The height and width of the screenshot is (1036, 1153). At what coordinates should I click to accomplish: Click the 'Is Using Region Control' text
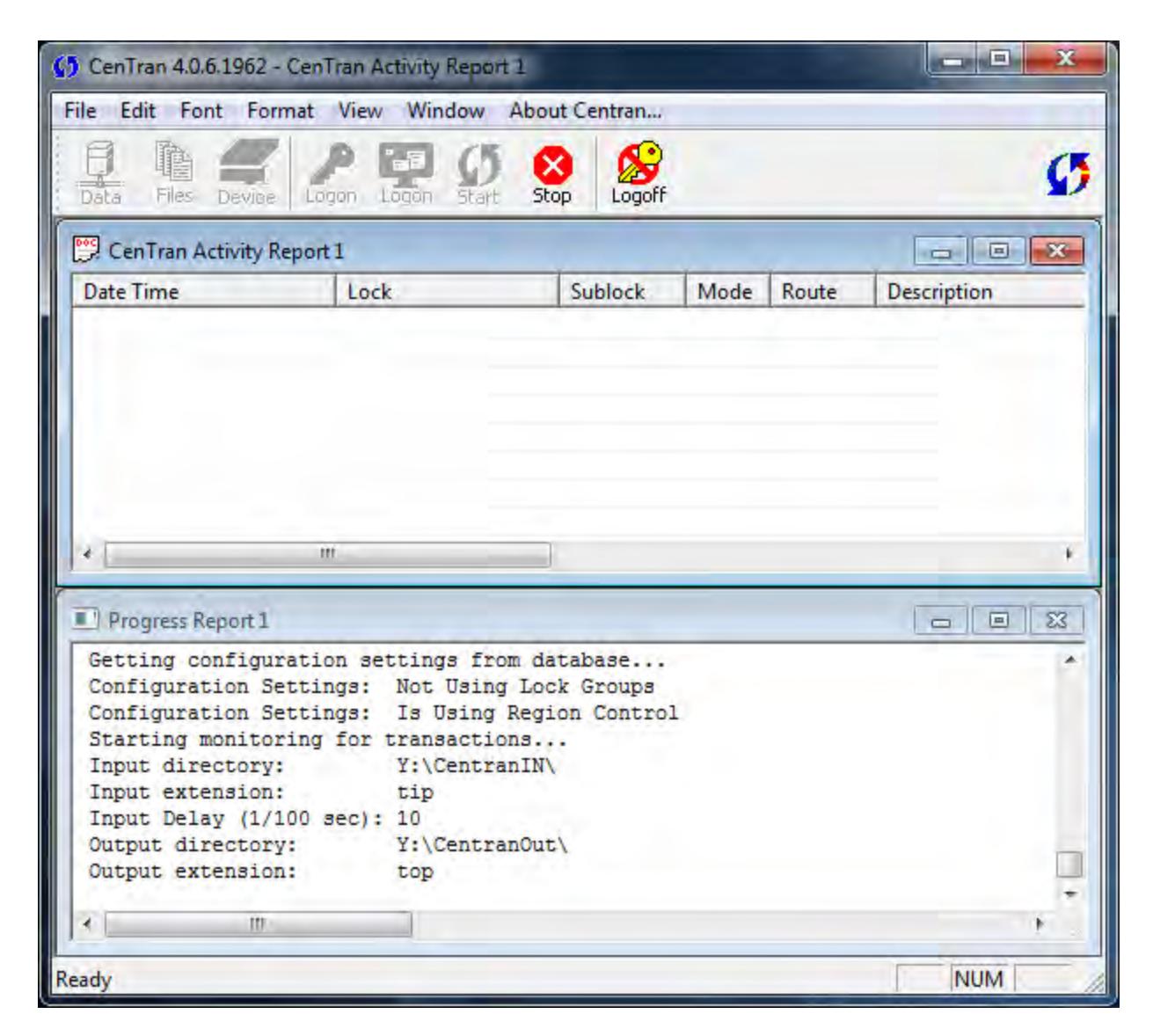(537, 712)
